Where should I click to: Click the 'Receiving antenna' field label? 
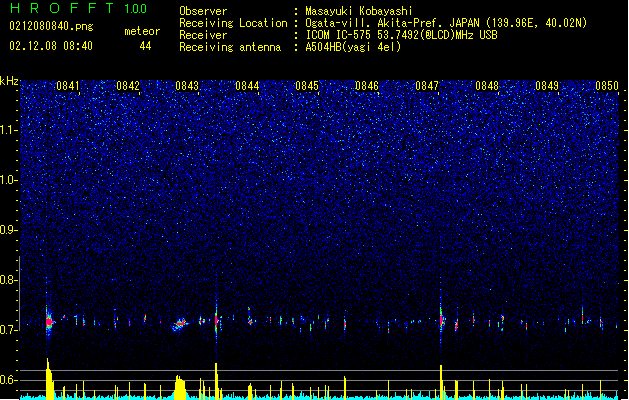tap(230, 47)
